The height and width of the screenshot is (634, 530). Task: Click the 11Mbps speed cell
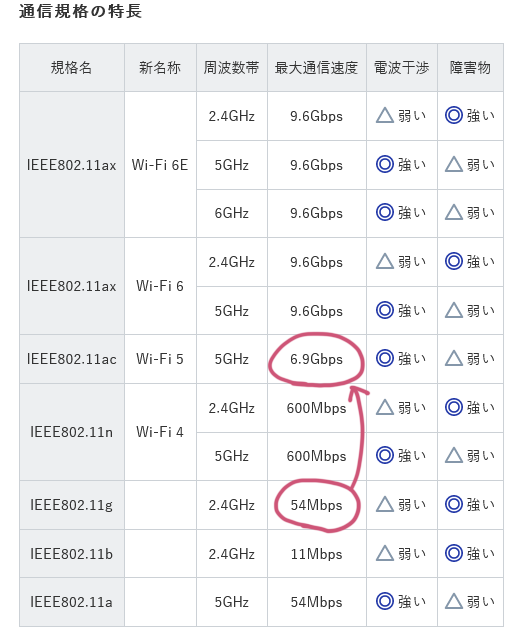(x=317, y=554)
